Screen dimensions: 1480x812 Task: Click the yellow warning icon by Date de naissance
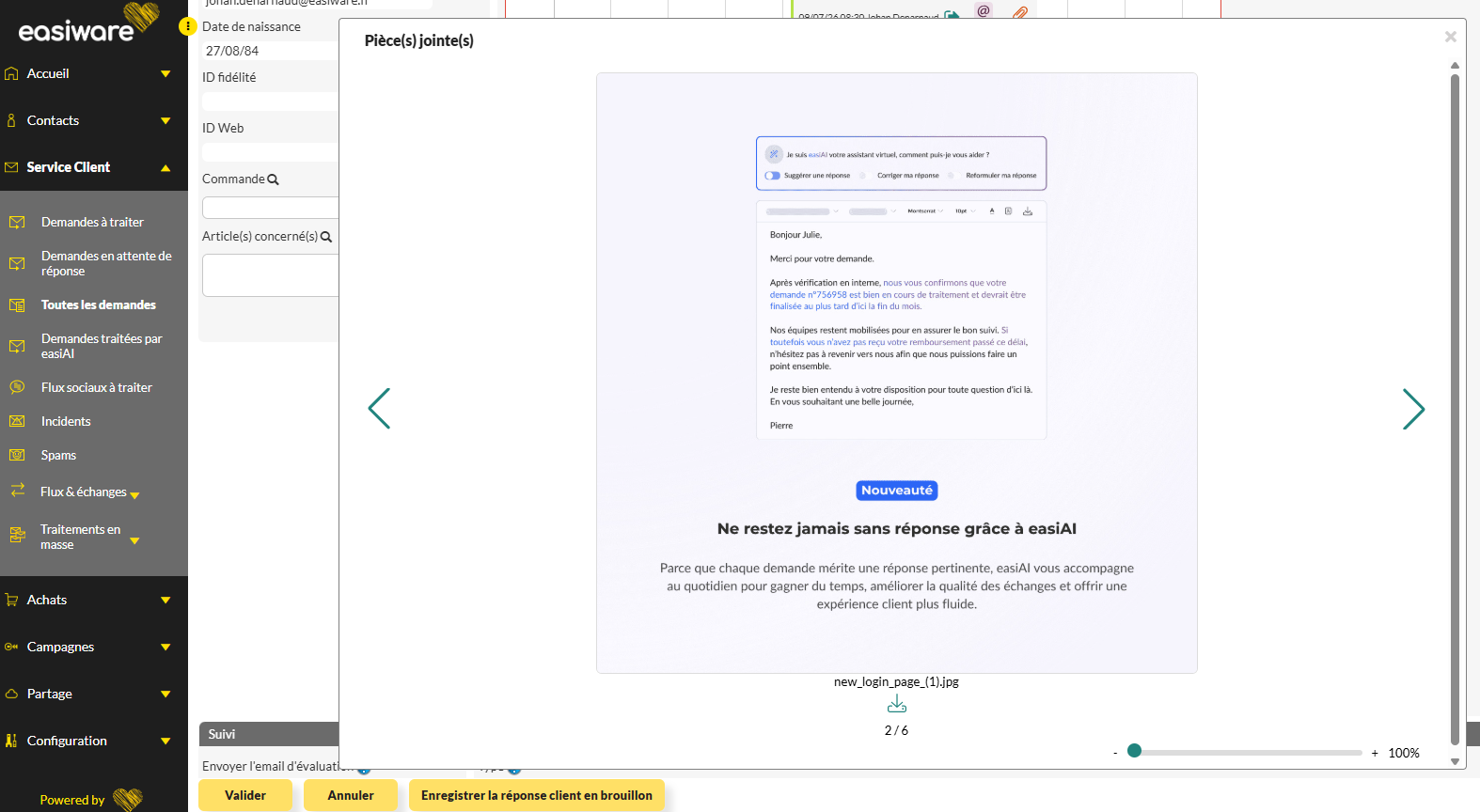[x=187, y=26]
